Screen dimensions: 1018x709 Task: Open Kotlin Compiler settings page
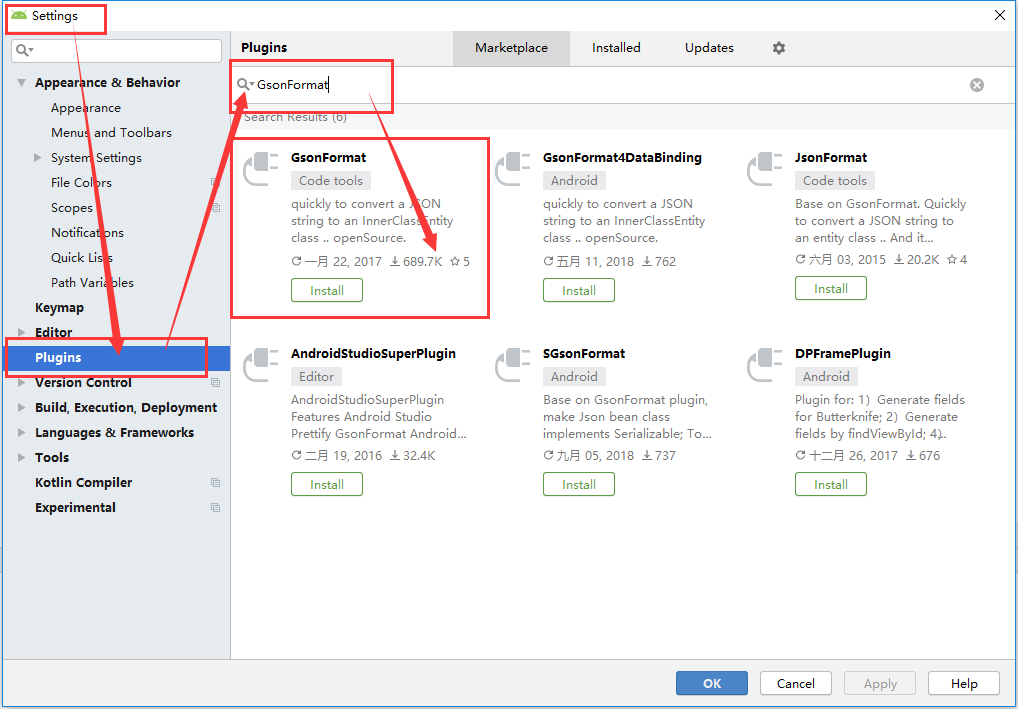coord(83,483)
